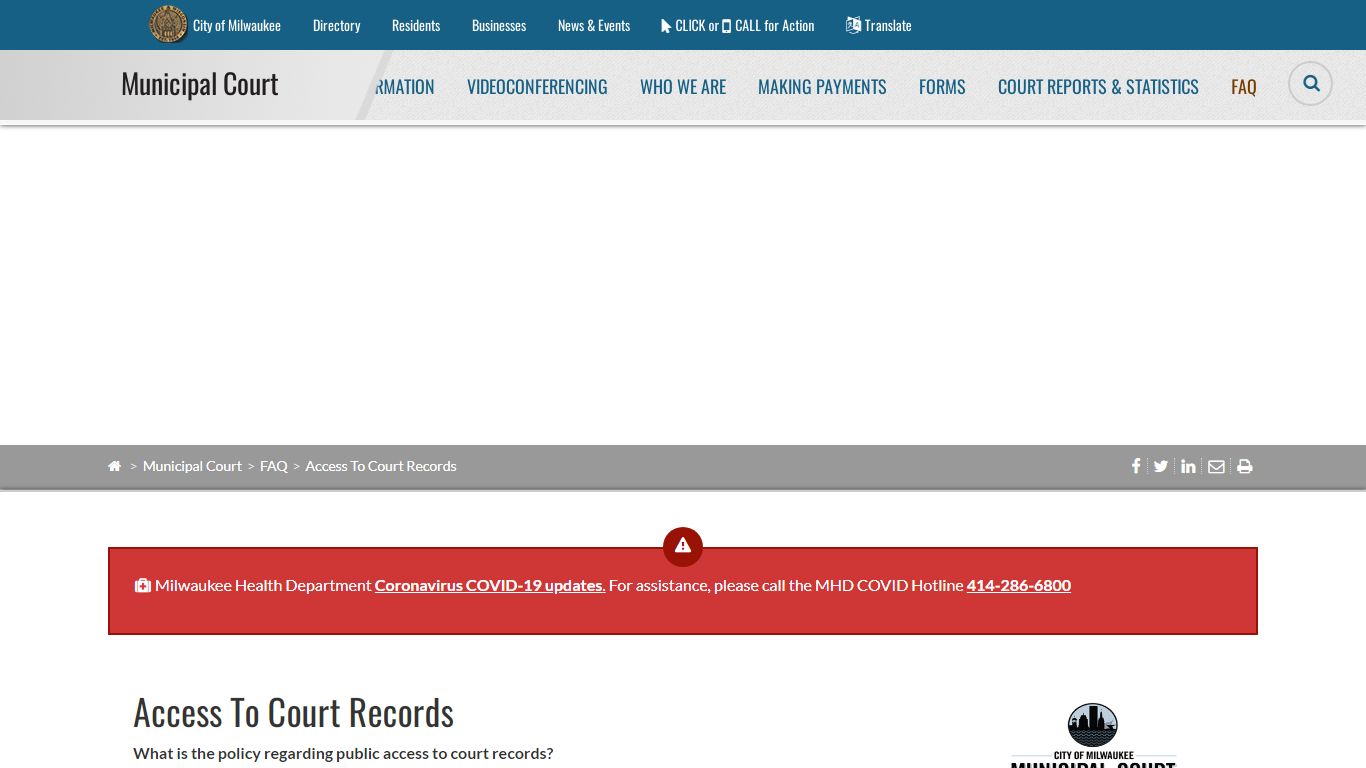
Task: Open the Businesses menu
Action: coord(499,25)
